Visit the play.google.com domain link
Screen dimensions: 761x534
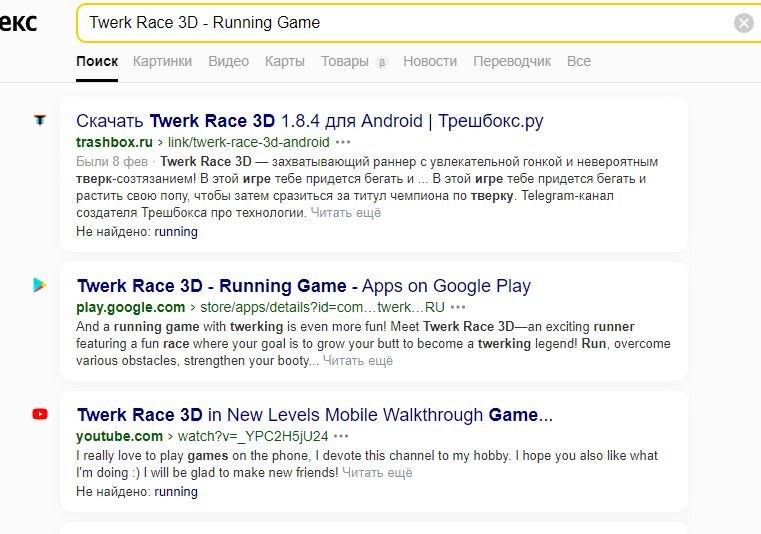coord(131,307)
